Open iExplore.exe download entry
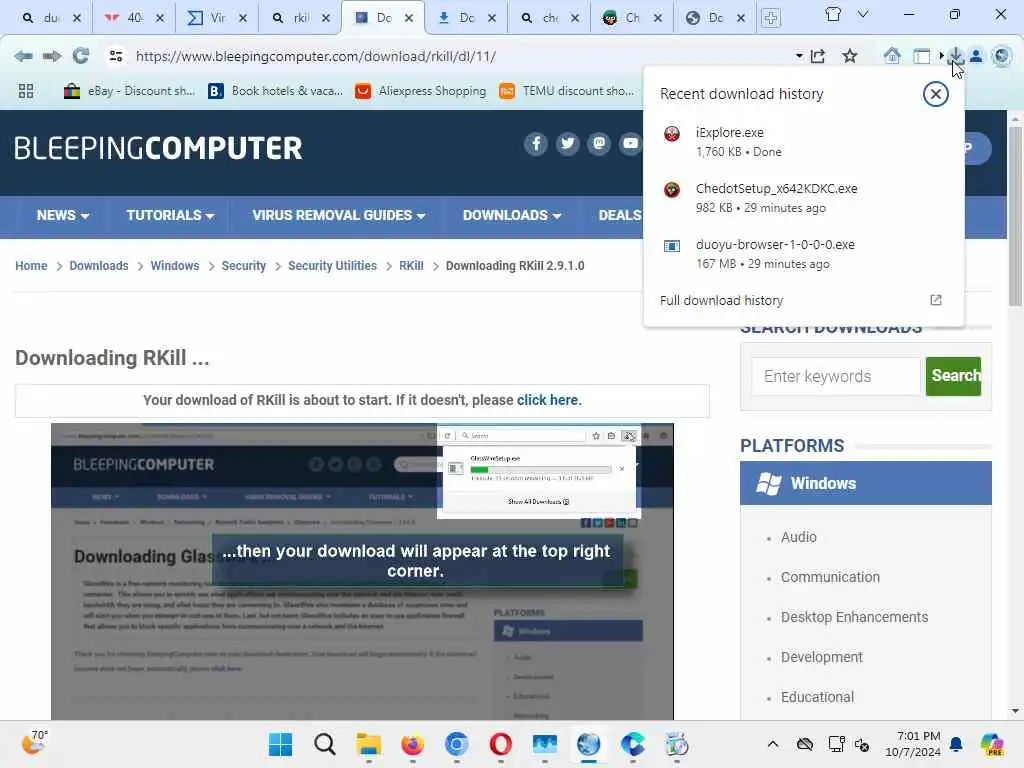 click(804, 142)
